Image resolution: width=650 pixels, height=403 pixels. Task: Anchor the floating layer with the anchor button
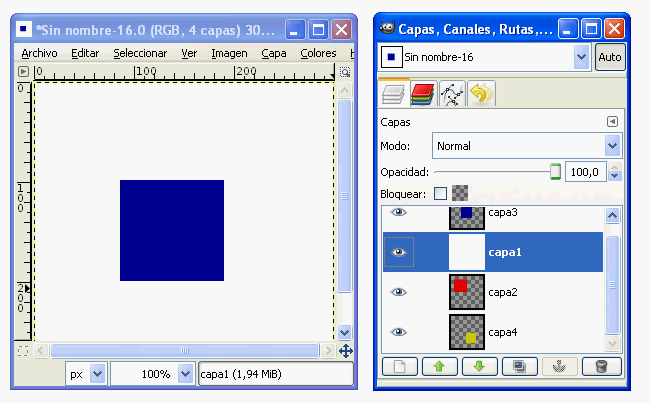559,367
